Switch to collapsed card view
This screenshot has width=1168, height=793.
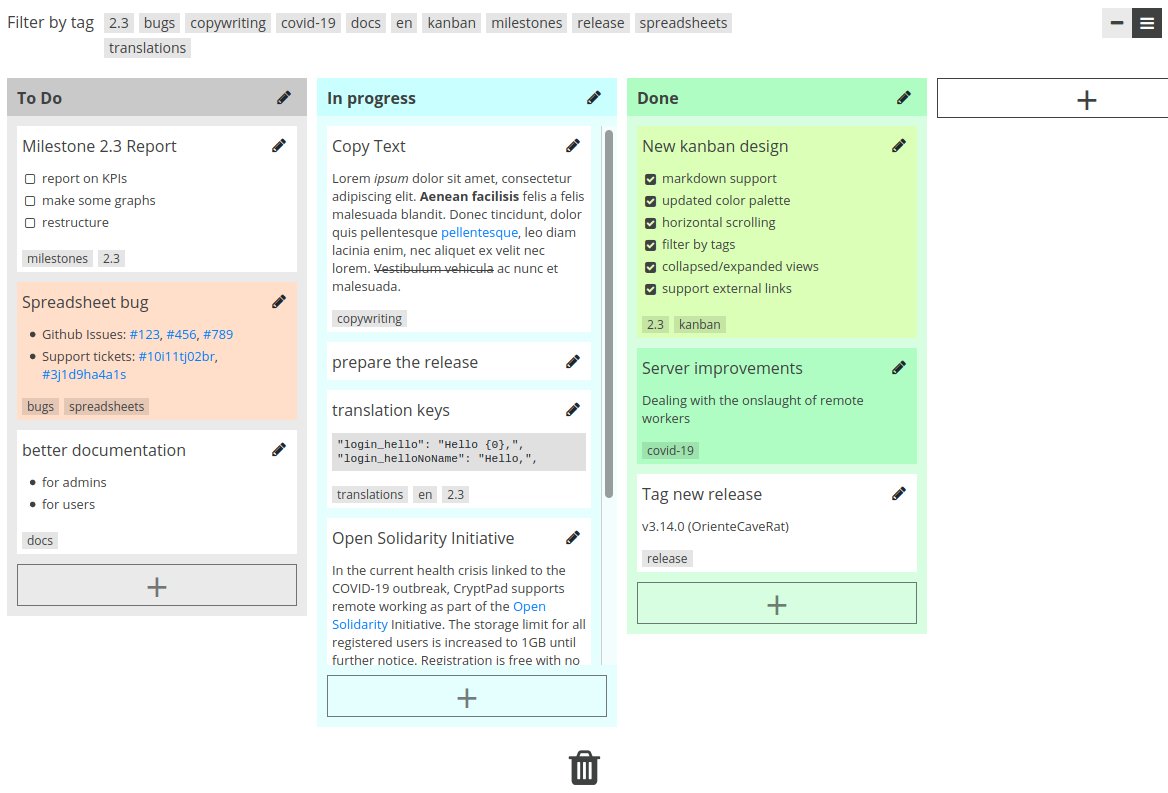(x=1117, y=23)
